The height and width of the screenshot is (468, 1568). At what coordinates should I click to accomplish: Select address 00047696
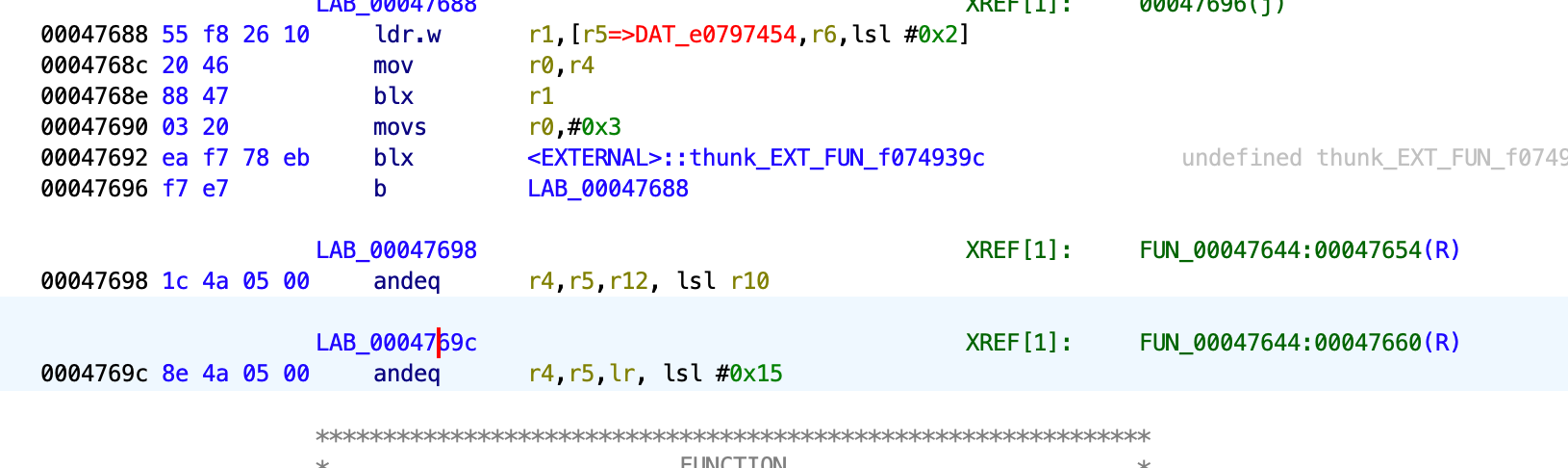[x=94, y=189]
